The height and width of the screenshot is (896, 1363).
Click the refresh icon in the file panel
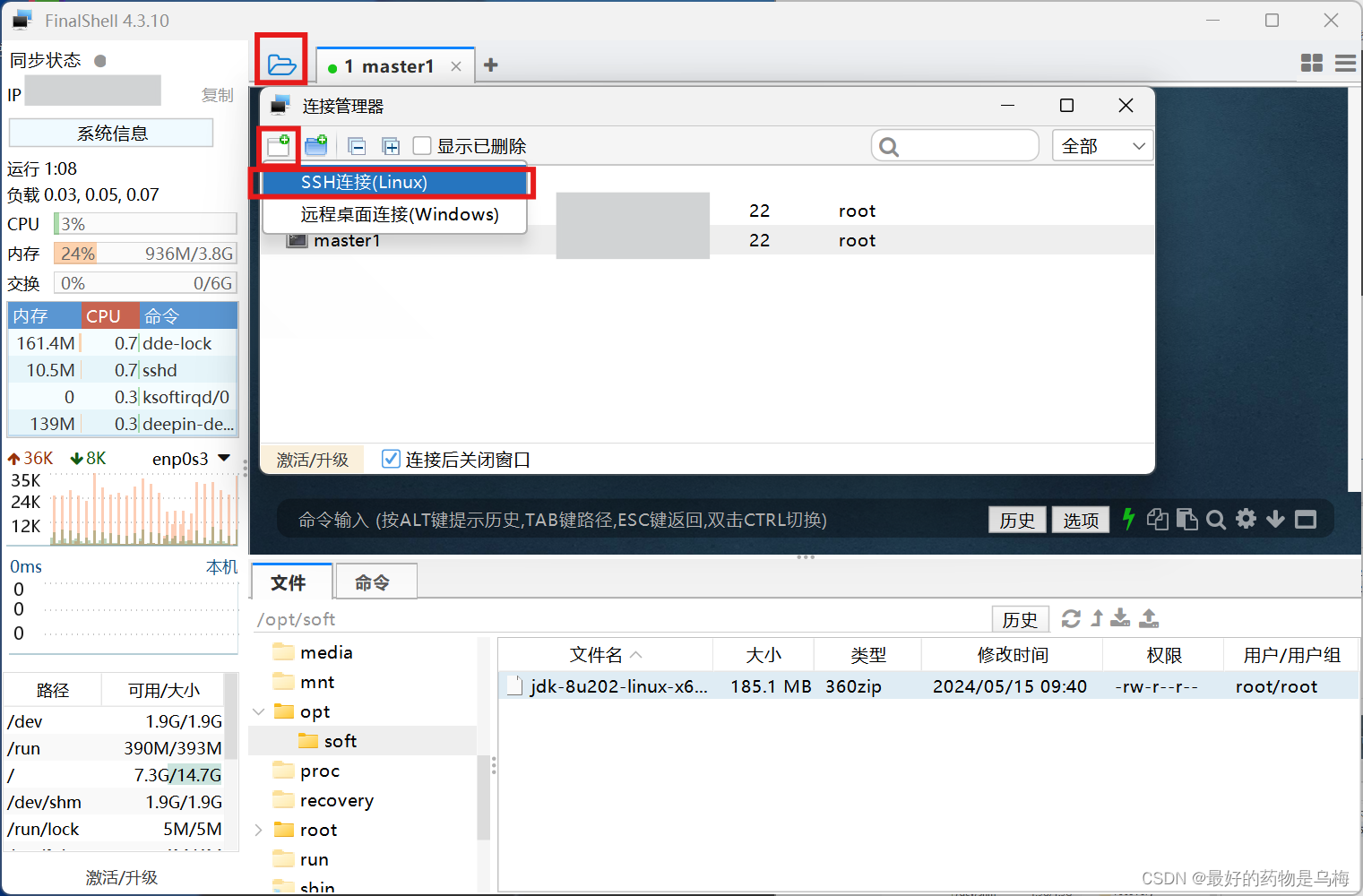coord(1071,618)
